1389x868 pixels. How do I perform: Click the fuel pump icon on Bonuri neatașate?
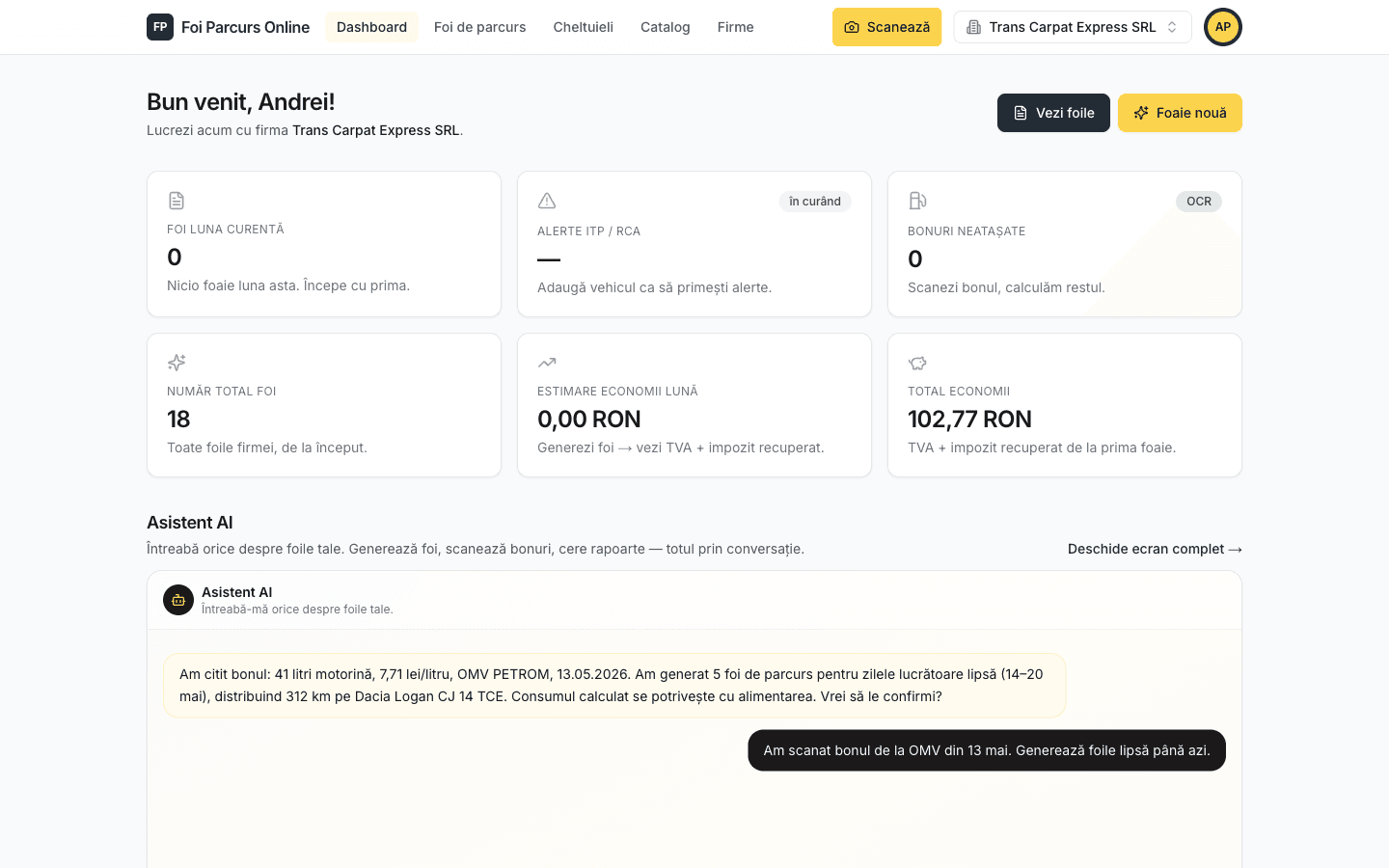tap(917, 201)
